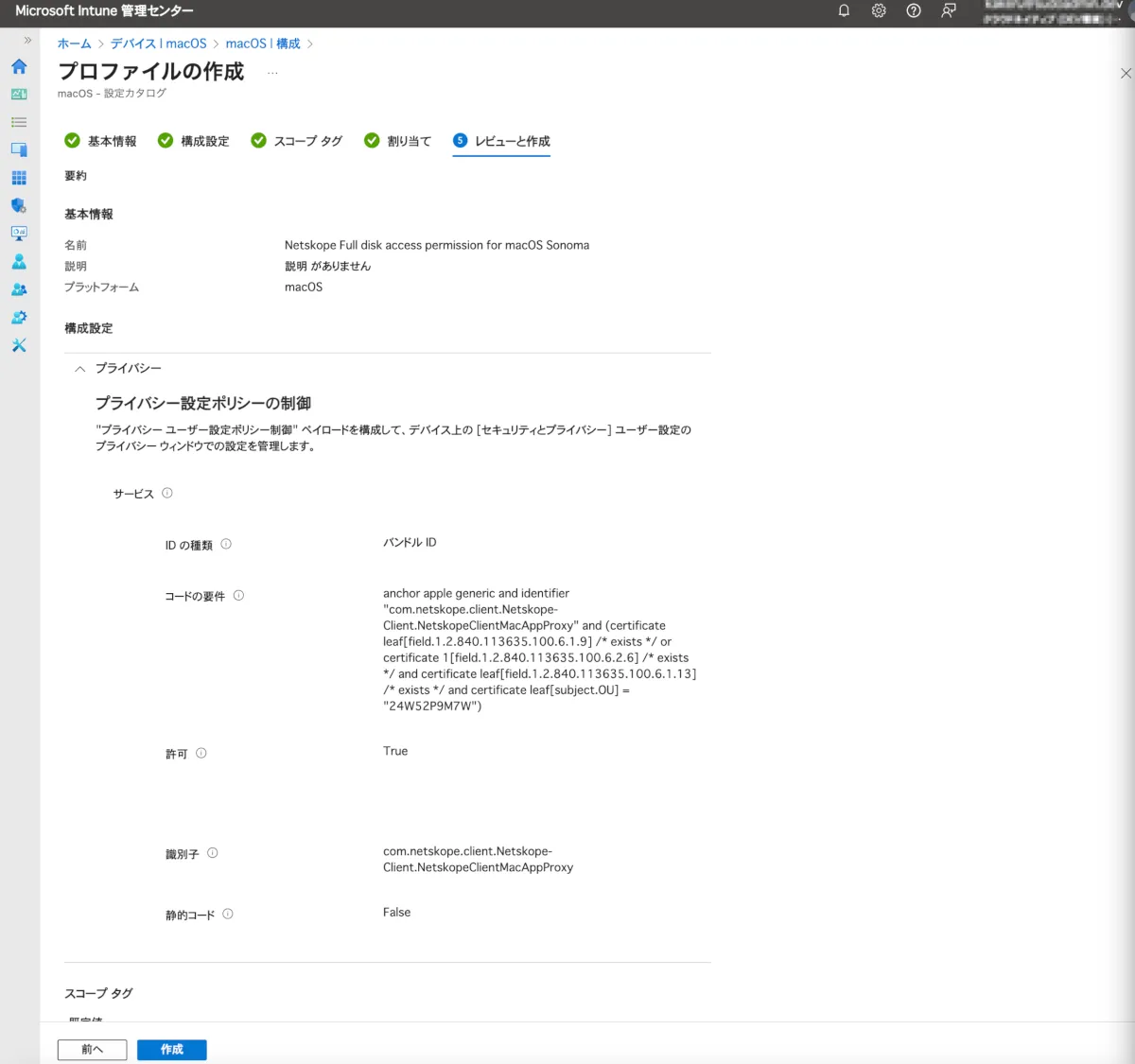Click the 説明 がありません value
Image resolution: width=1135 pixels, height=1064 pixels.
coord(327,267)
